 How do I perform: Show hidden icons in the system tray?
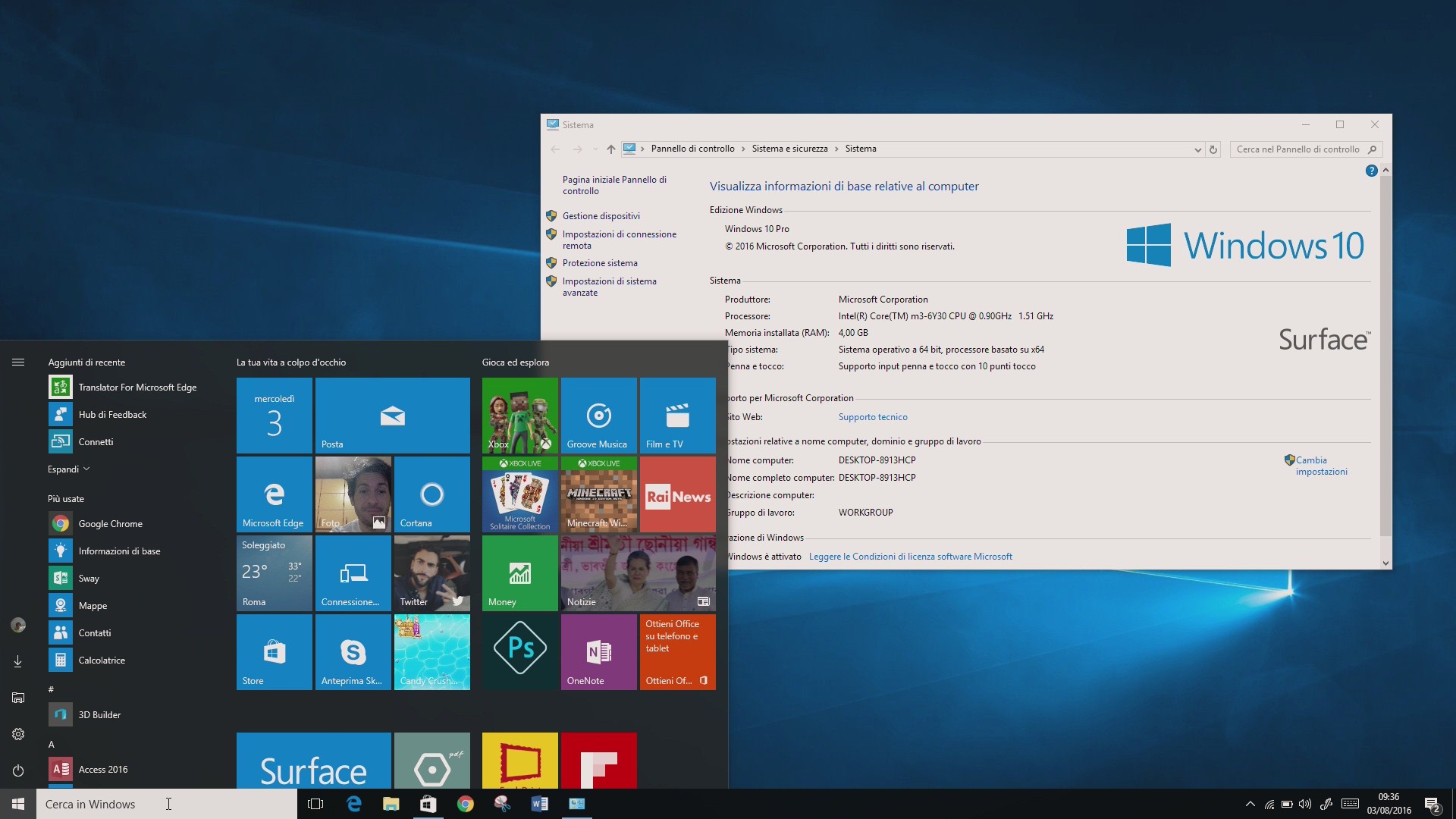pos(1250,804)
